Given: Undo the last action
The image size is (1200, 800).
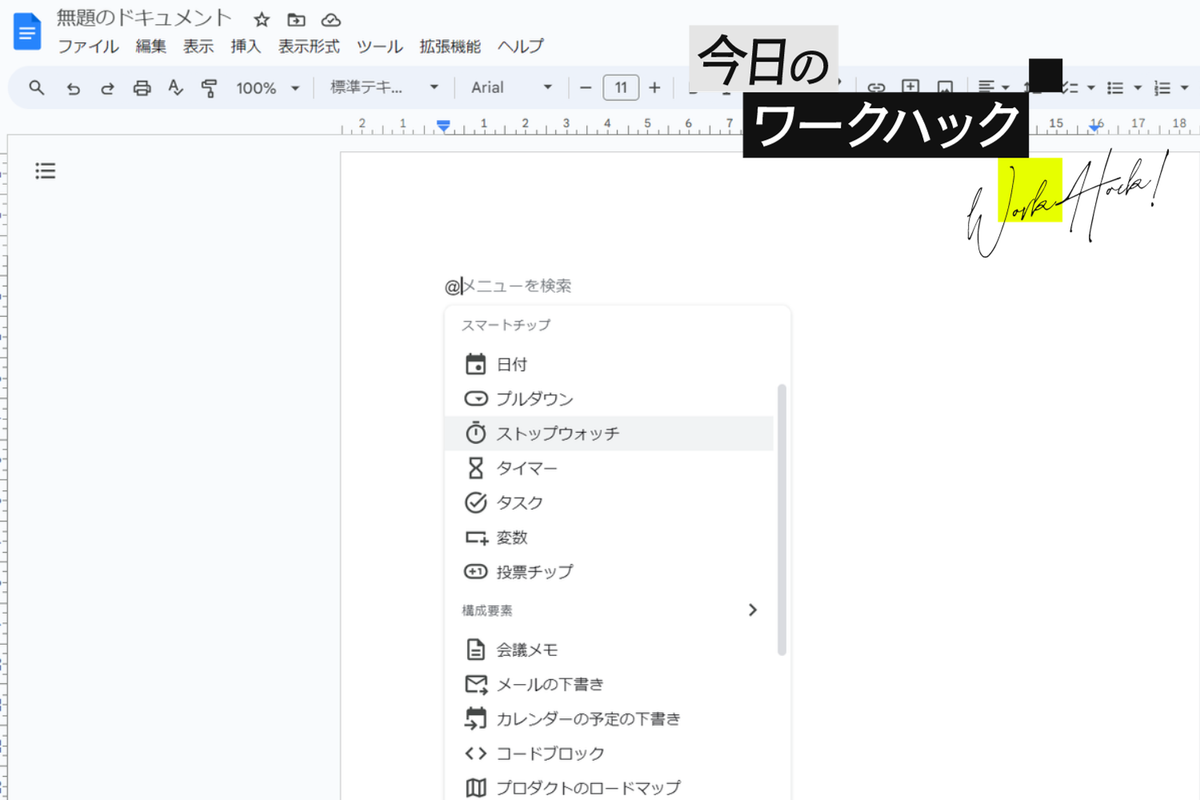Looking at the screenshot, I should (72, 88).
